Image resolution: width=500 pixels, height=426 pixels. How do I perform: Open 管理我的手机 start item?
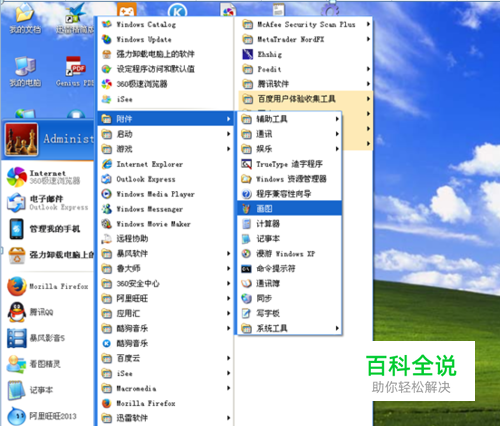click(x=49, y=229)
